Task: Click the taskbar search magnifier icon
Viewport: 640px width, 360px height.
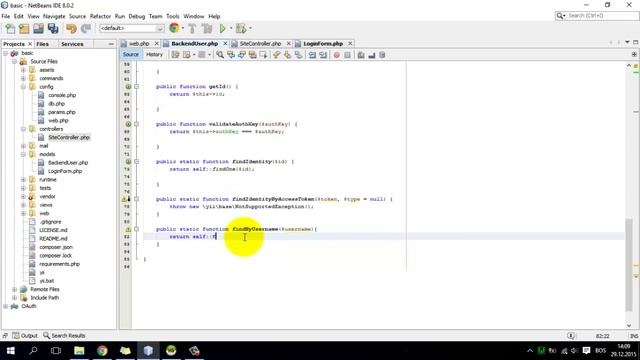Action: click(x=33, y=351)
